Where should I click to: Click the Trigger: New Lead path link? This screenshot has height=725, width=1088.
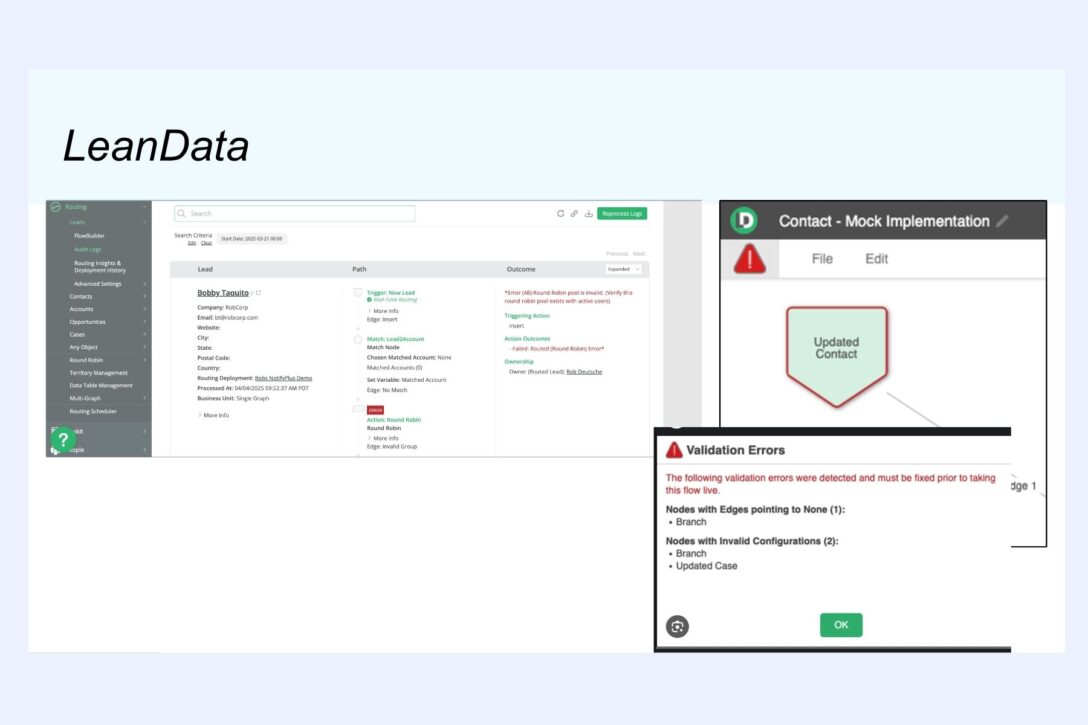pos(391,293)
